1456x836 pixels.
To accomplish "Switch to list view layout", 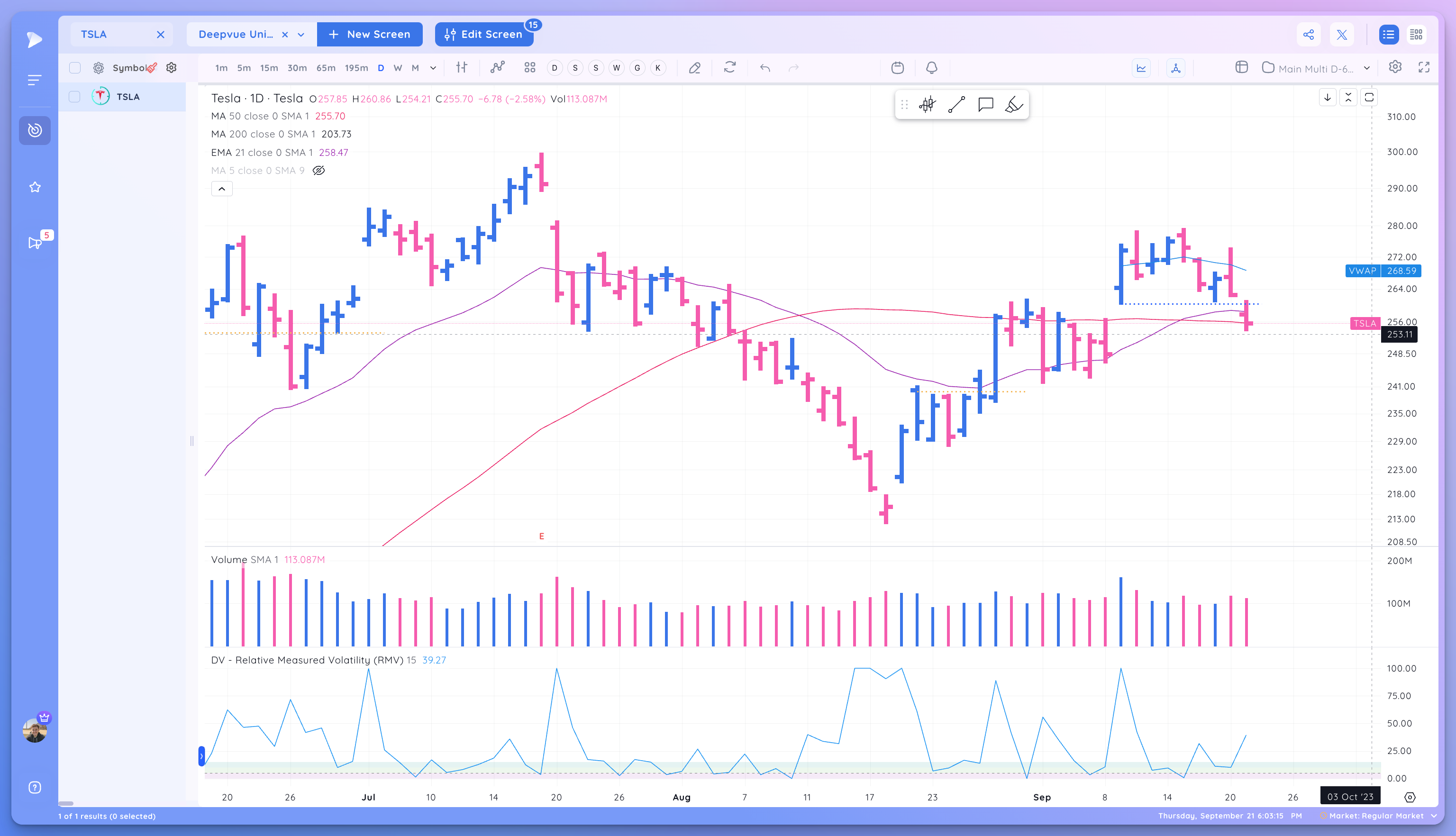I will pyautogui.click(x=1388, y=35).
